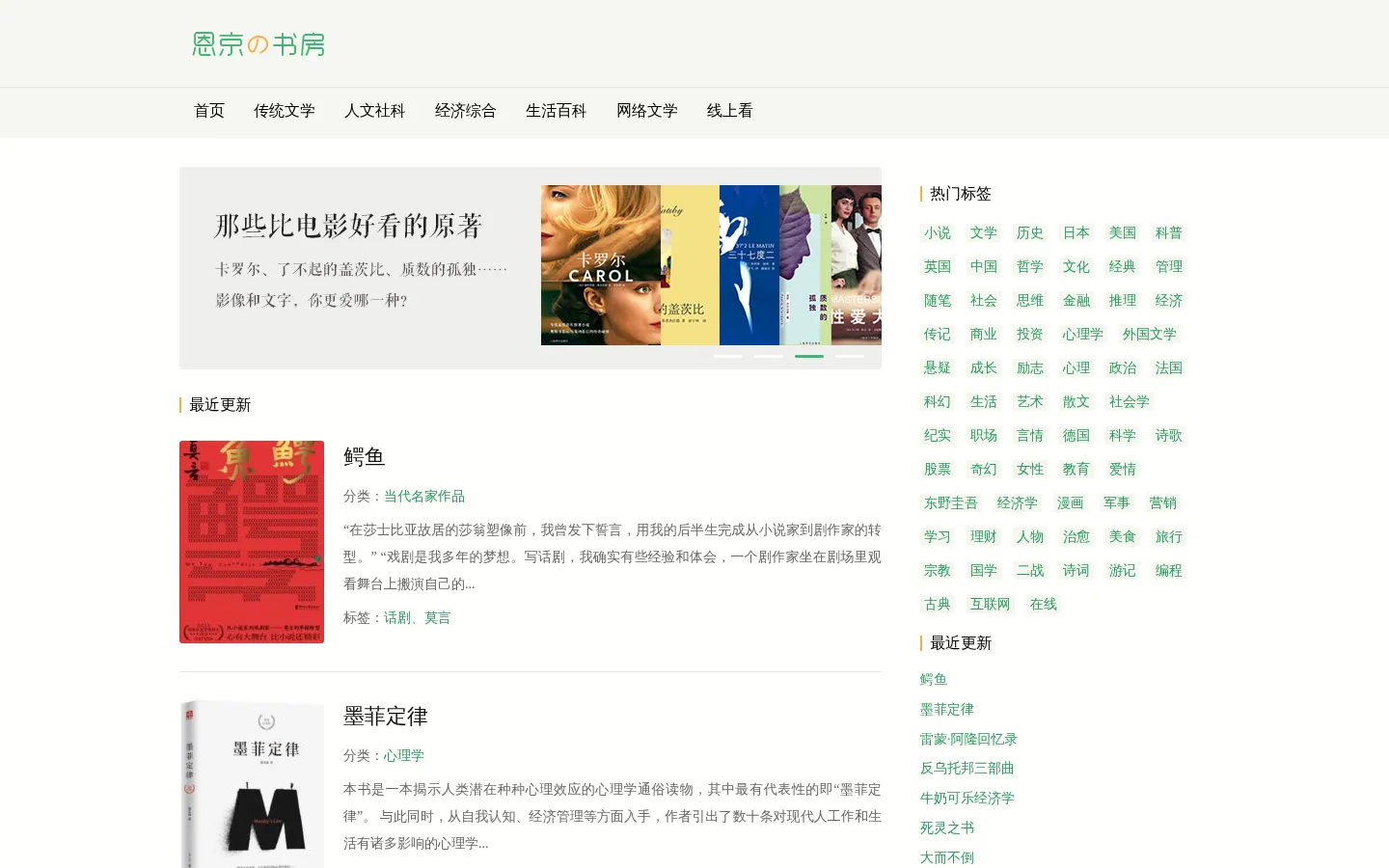Open the 鳄鱼 book cover thumbnail
The width and height of the screenshot is (1389, 868).
coord(252,542)
